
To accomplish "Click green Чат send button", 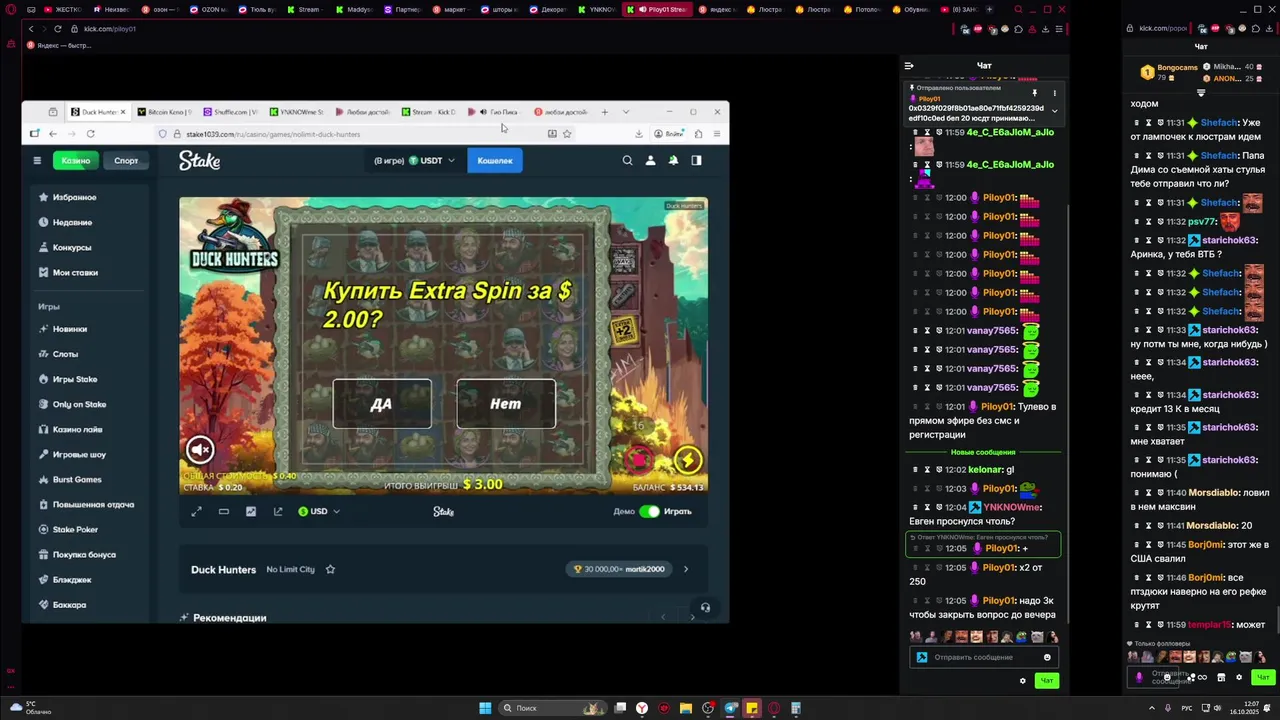I will (1047, 680).
